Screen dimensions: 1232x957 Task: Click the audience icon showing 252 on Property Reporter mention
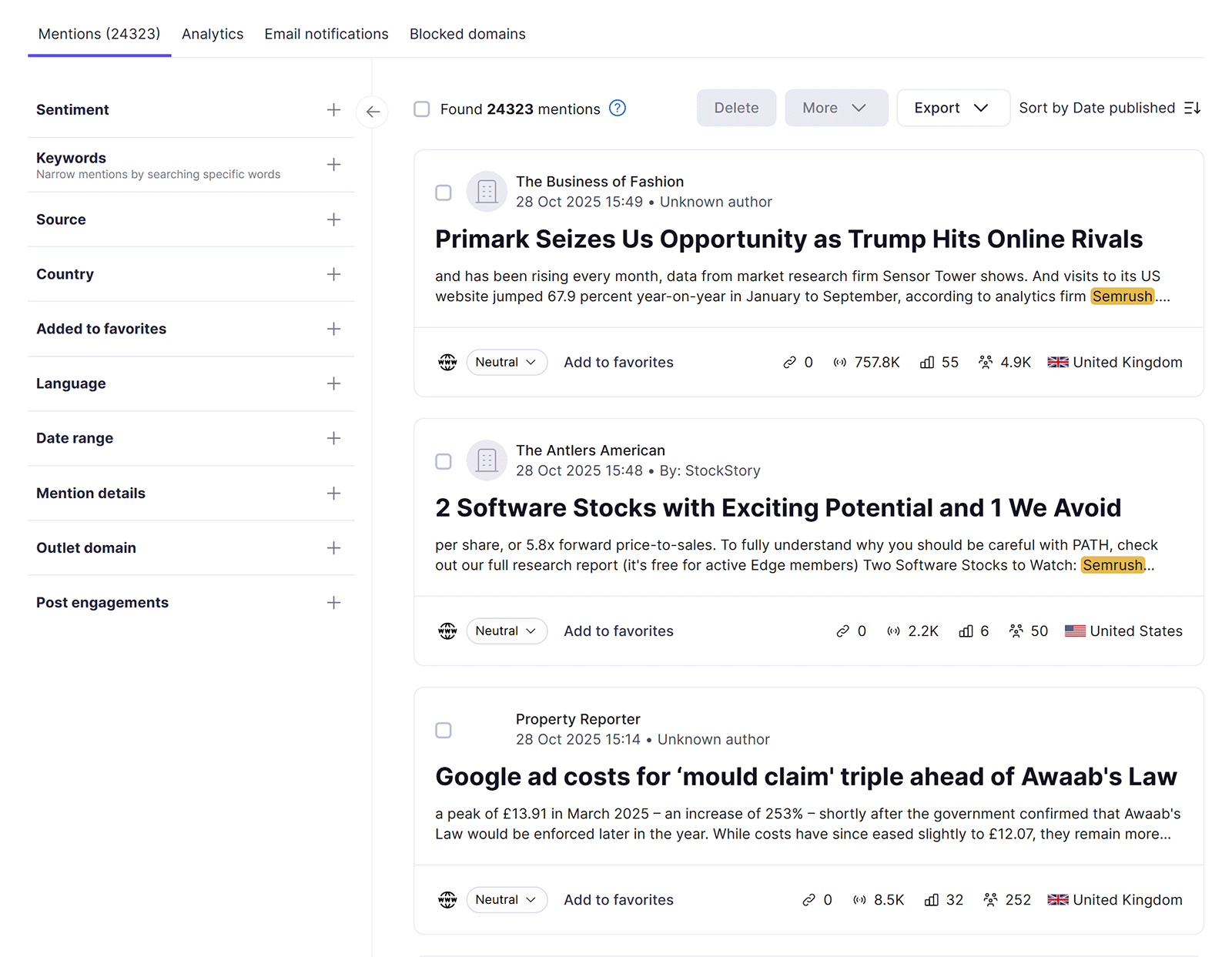pyautogui.click(x=990, y=899)
